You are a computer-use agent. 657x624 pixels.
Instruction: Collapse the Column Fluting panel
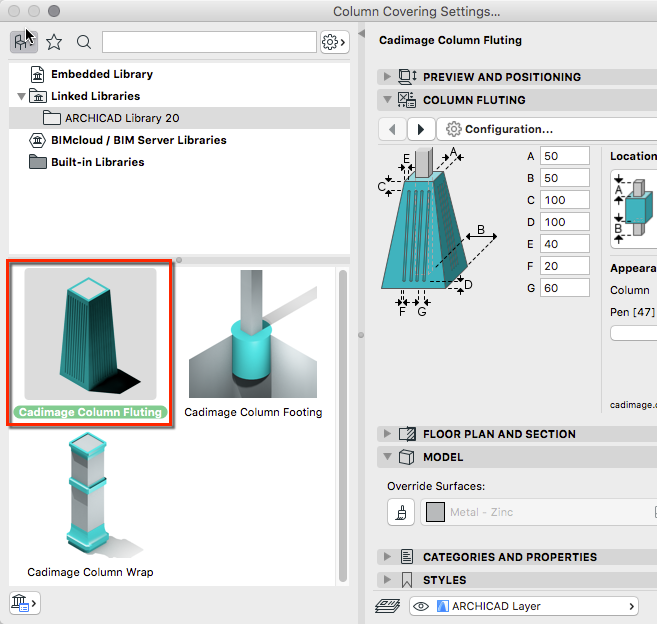(x=387, y=100)
